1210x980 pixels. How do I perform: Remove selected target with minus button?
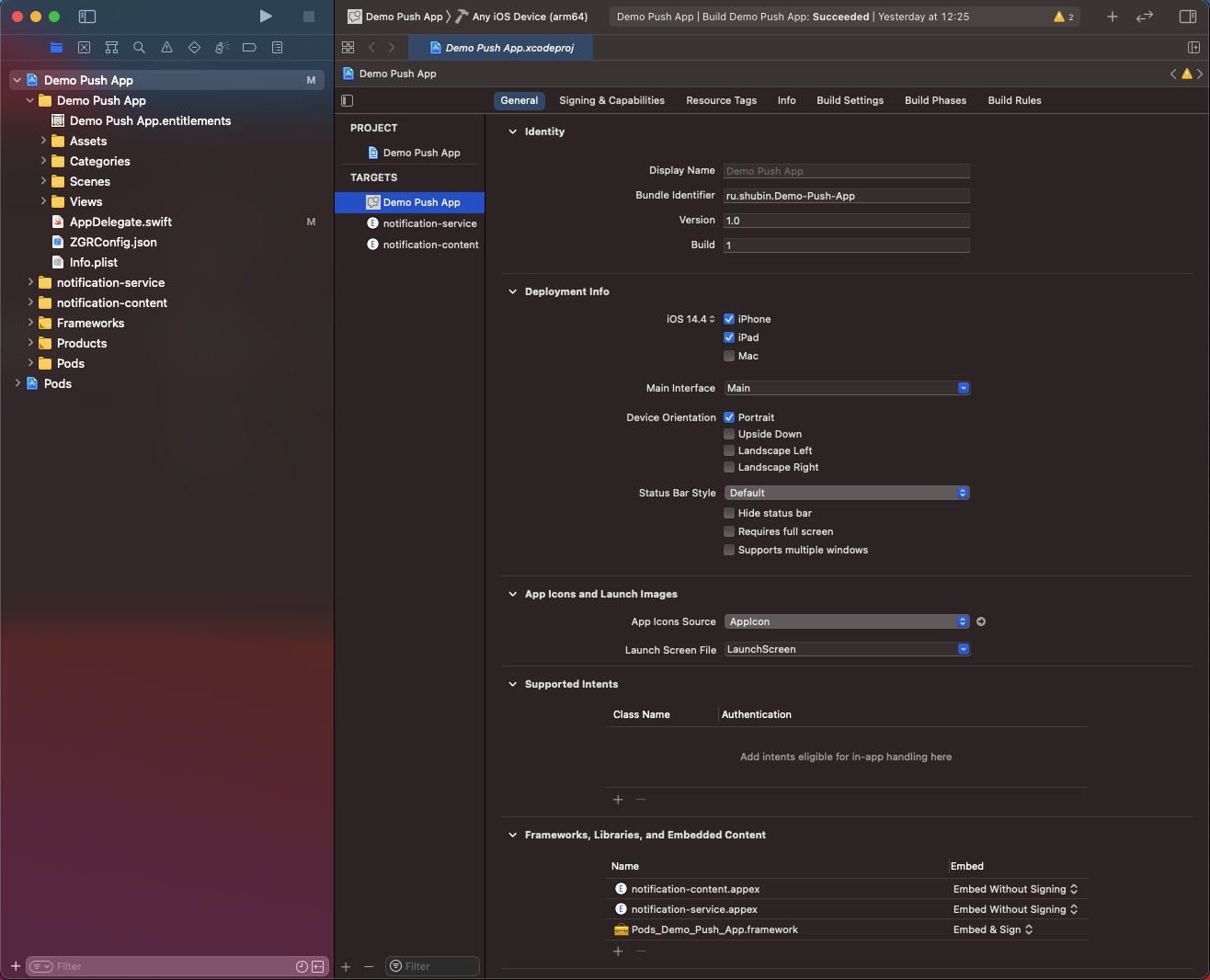tap(369, 966)
